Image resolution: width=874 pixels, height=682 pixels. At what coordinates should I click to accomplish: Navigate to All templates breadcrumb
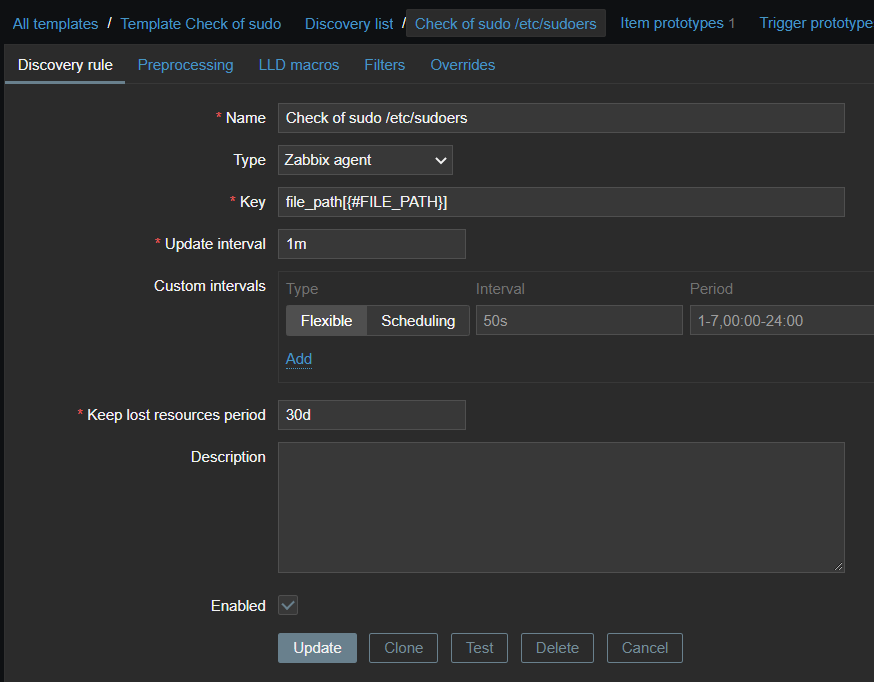pos(55,22)
